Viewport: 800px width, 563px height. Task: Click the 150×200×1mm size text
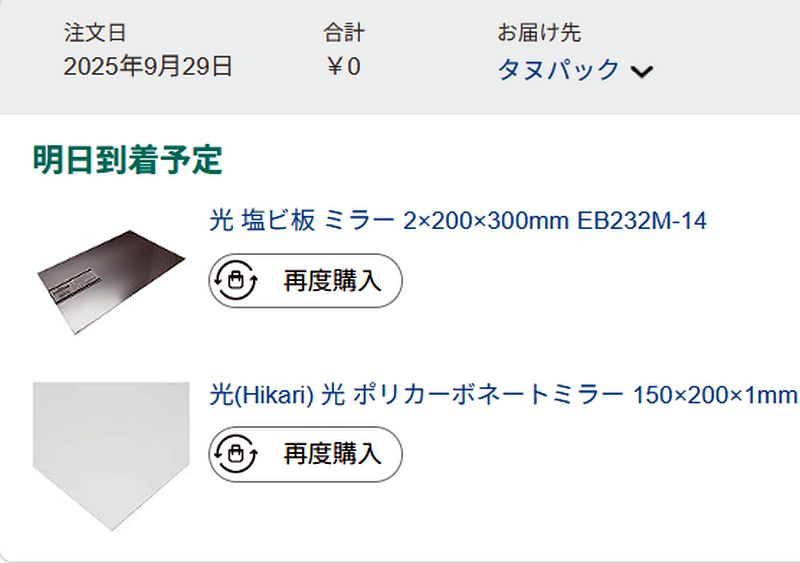click(x=715, y=394)
